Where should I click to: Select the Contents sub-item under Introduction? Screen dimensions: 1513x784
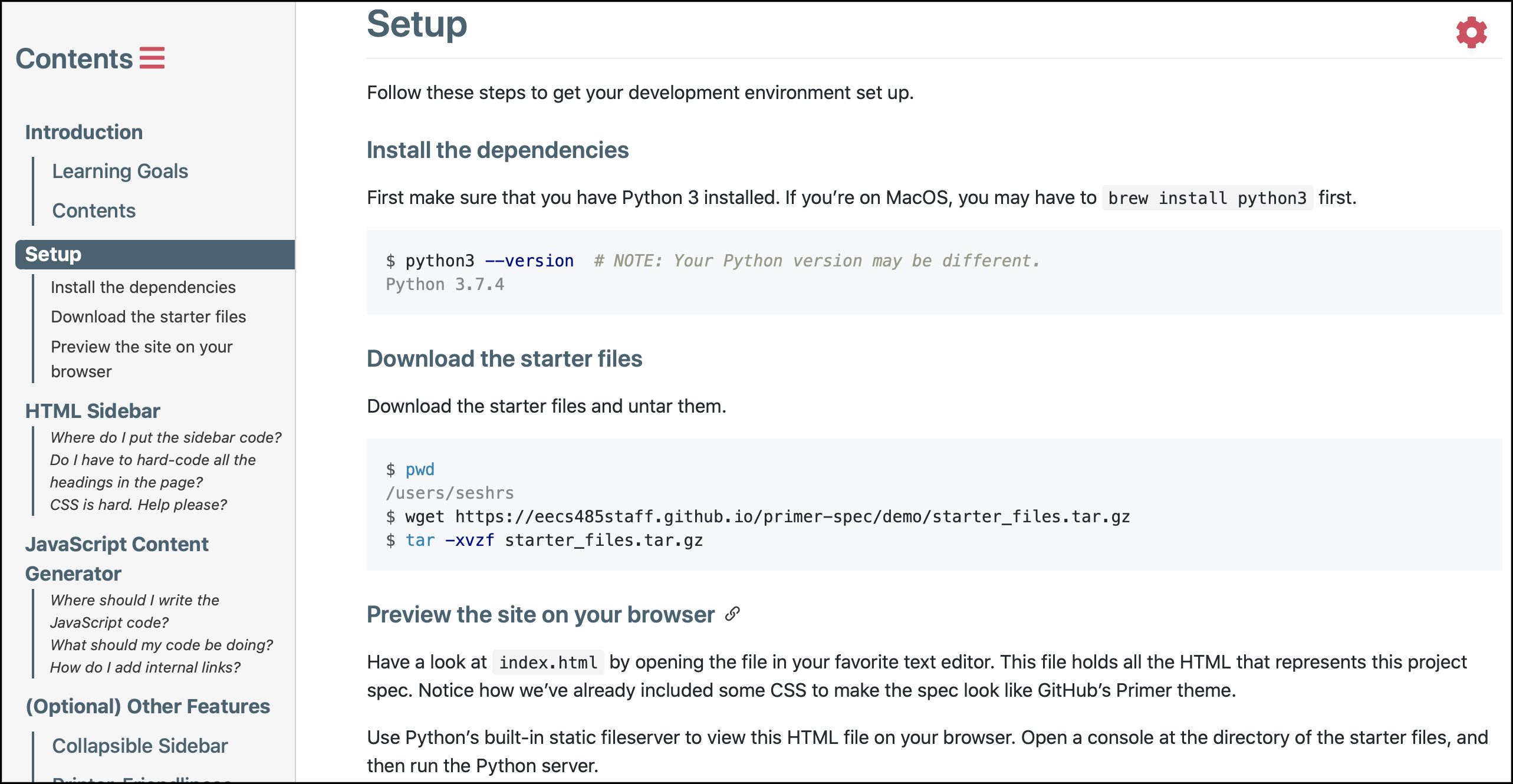(x=94, y=210)
